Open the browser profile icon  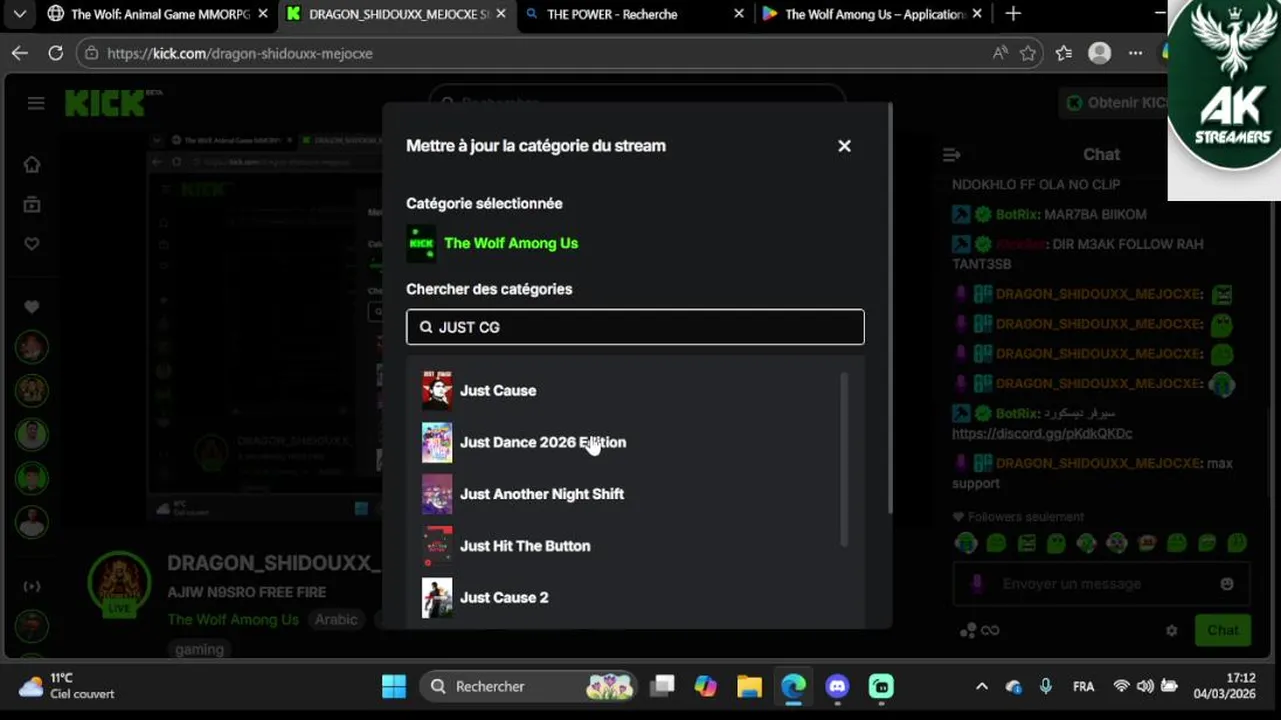(x=1100, y=53)
